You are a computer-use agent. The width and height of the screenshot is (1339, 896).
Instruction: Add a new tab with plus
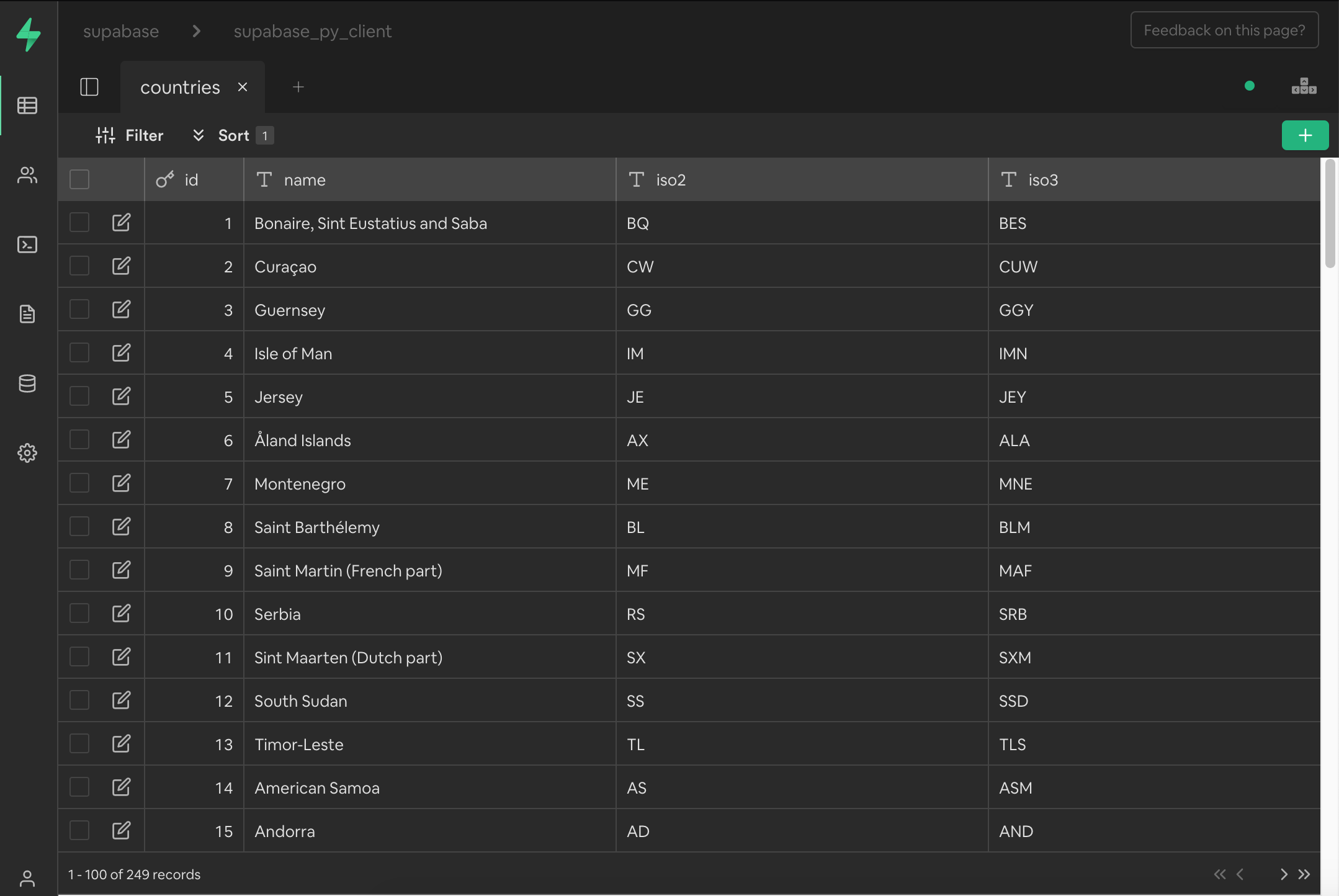click(298, 87)
